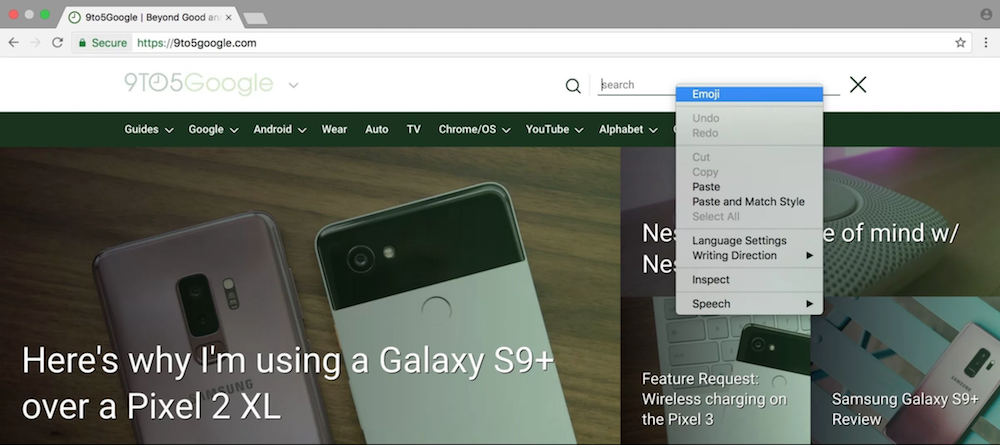Image resolution: width=1000 pixels, height=445 pixels.
Task: Click the green Secure padlock indicator
Action: tap(103, 43)
